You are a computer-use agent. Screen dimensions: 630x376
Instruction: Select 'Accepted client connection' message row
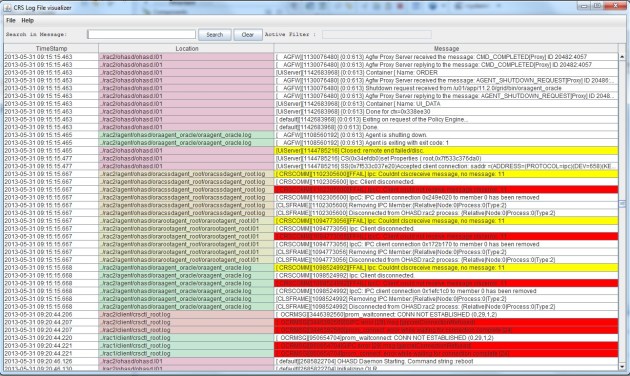(x=446, y=166)
